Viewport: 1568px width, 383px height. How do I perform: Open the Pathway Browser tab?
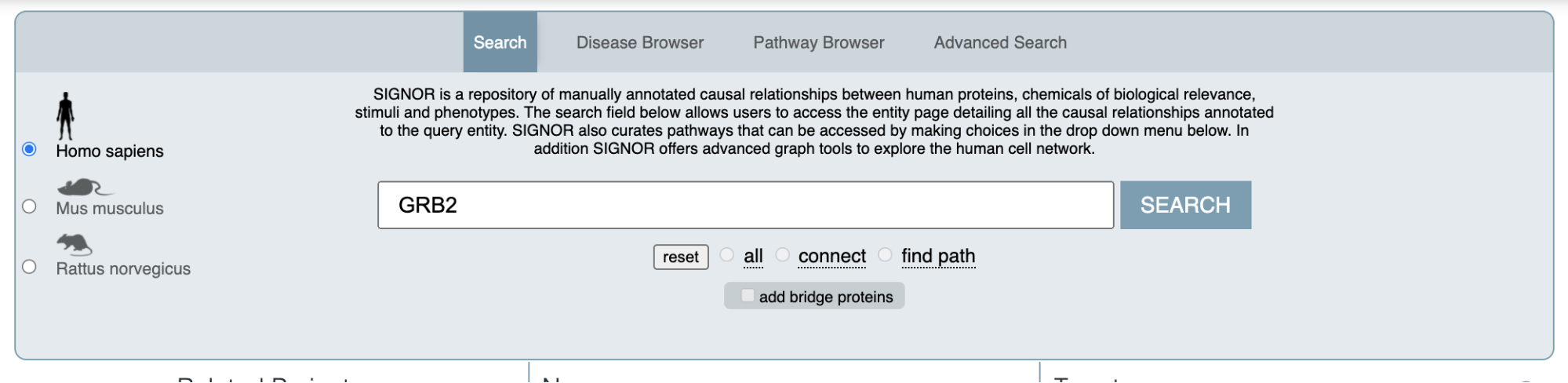[819, 42]
